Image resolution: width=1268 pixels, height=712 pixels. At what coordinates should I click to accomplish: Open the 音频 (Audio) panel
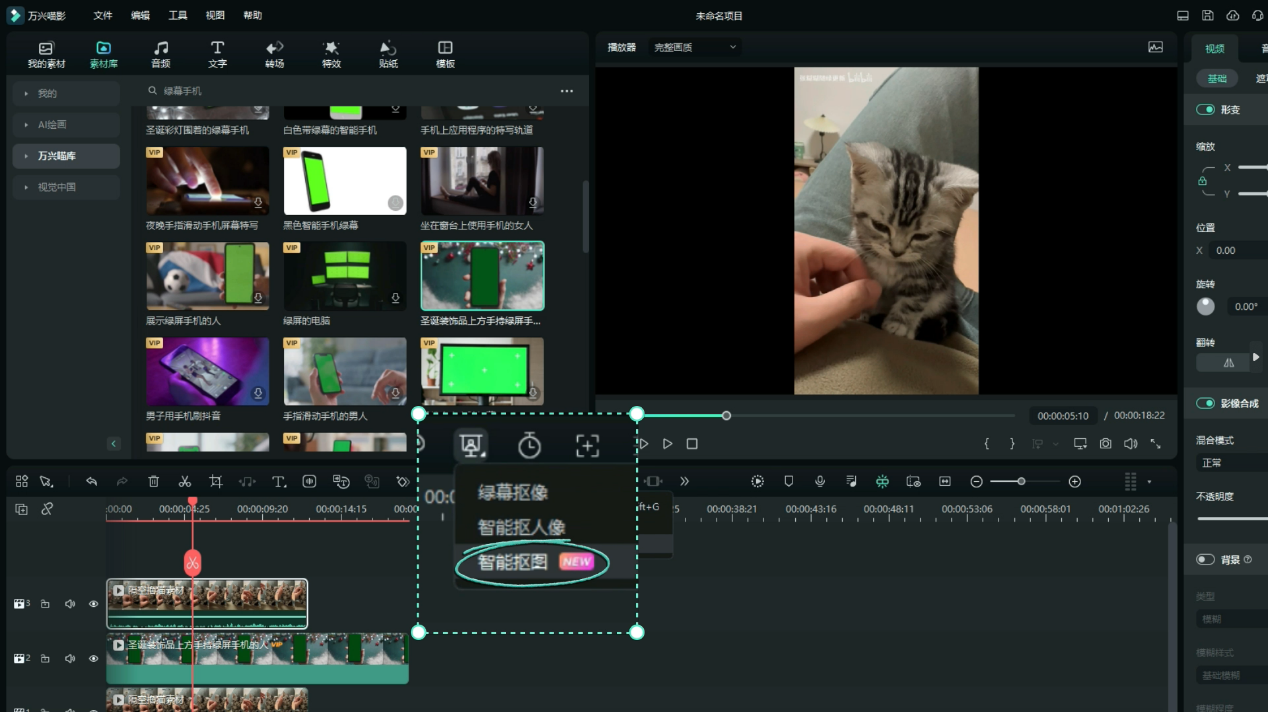[160, 54]
